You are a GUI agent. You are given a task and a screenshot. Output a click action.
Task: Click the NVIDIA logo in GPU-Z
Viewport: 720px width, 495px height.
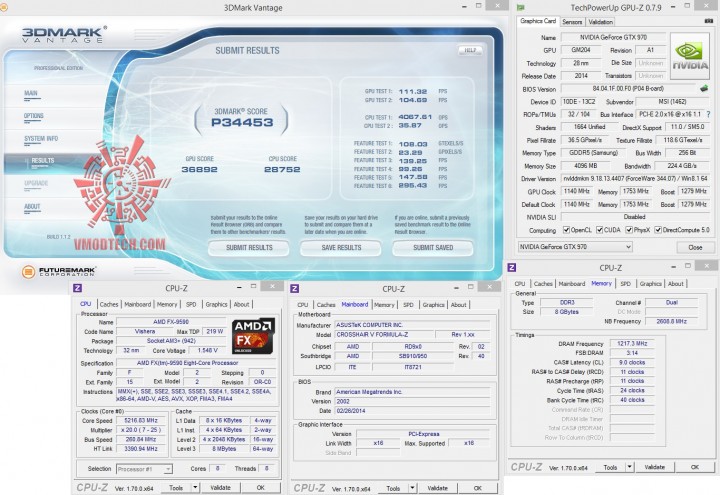coord(690,56)
